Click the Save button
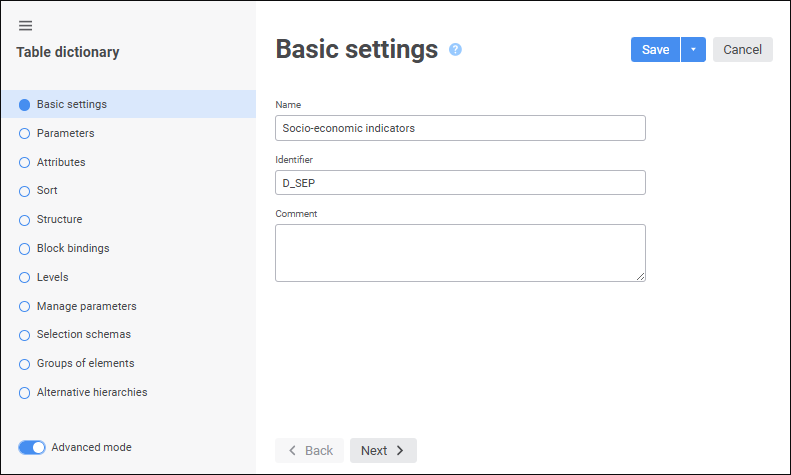Viewport: 791px width, 475px height. click(x=655, y=50)
